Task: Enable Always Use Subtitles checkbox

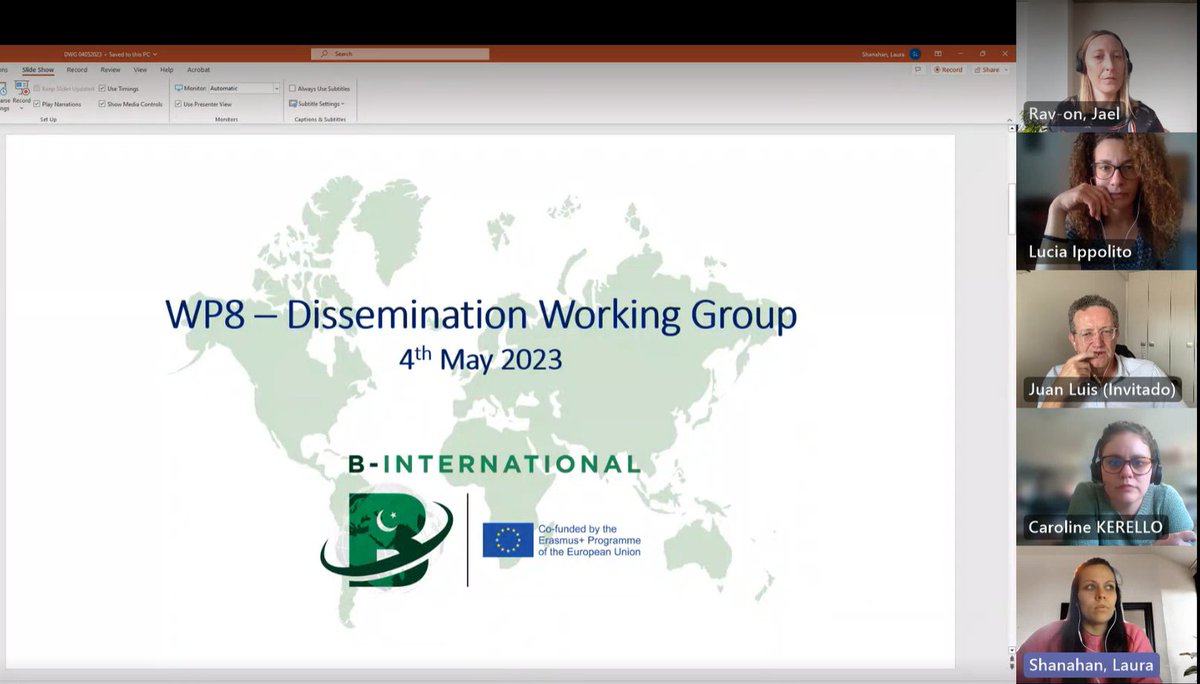Action: pos(292,88)
